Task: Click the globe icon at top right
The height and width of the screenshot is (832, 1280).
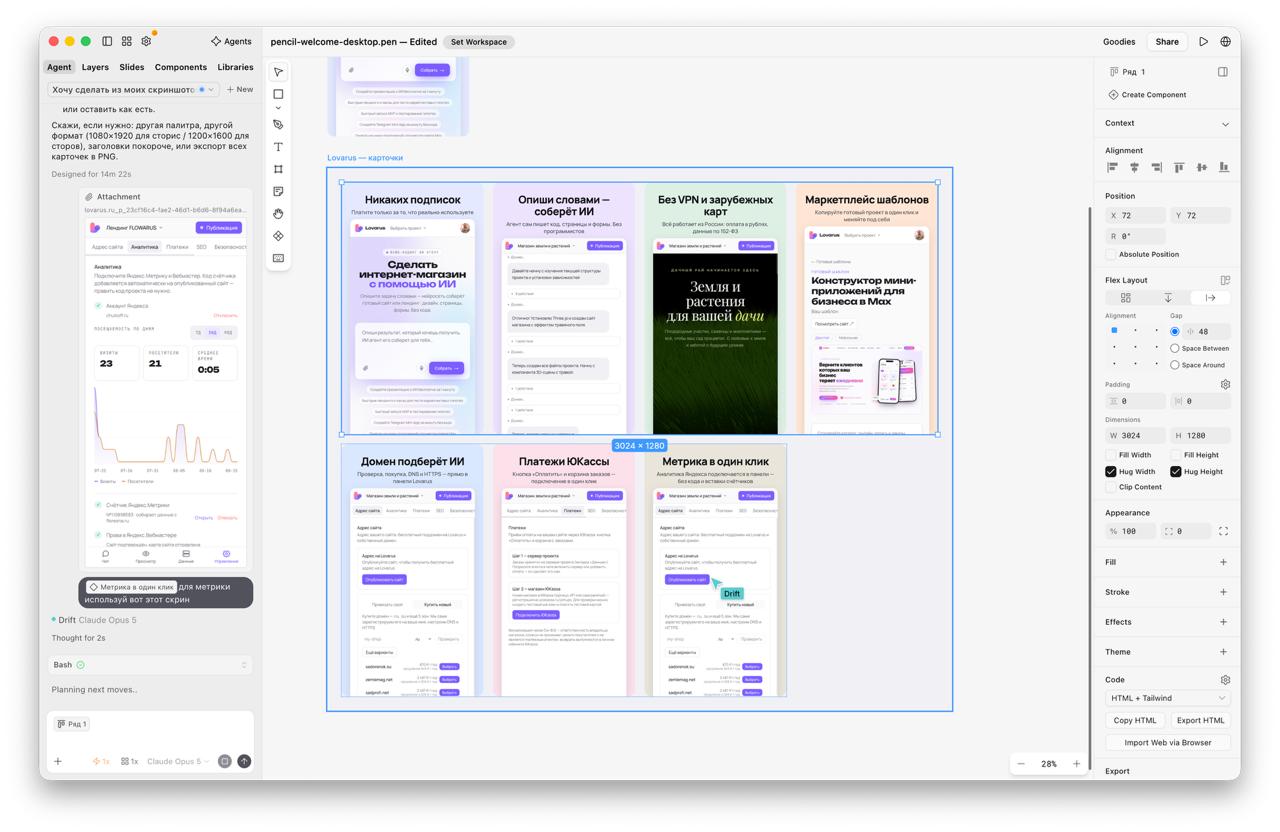Action: pyautogui.click(x=1225, y=42)
